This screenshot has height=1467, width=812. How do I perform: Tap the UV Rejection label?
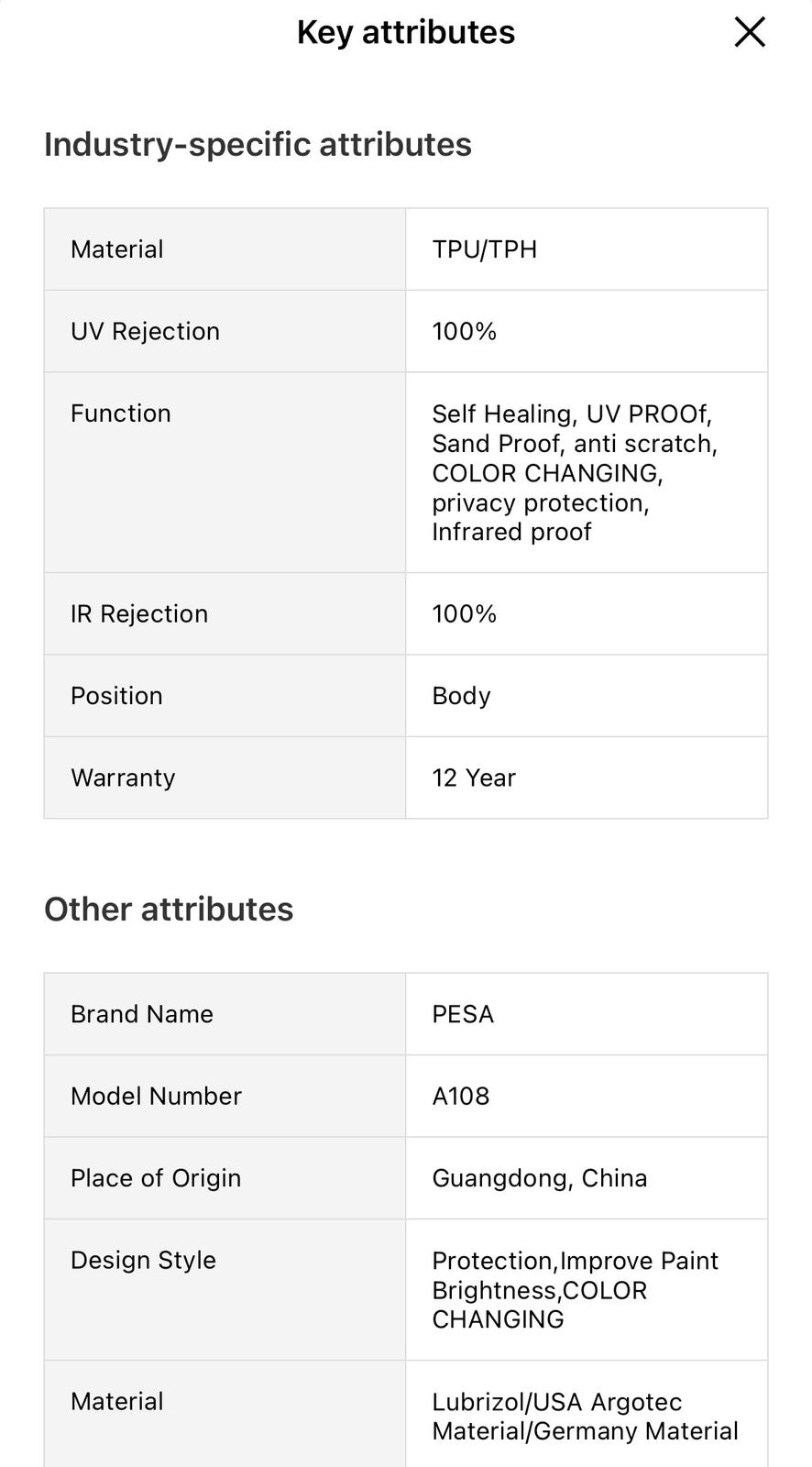[145, 331]
